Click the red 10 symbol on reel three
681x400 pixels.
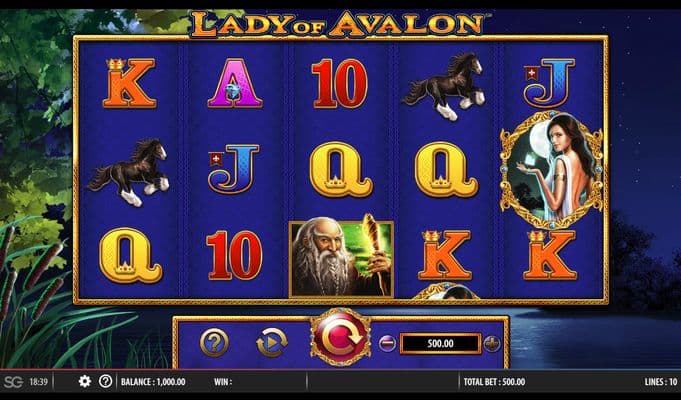(x=340, y=83)
